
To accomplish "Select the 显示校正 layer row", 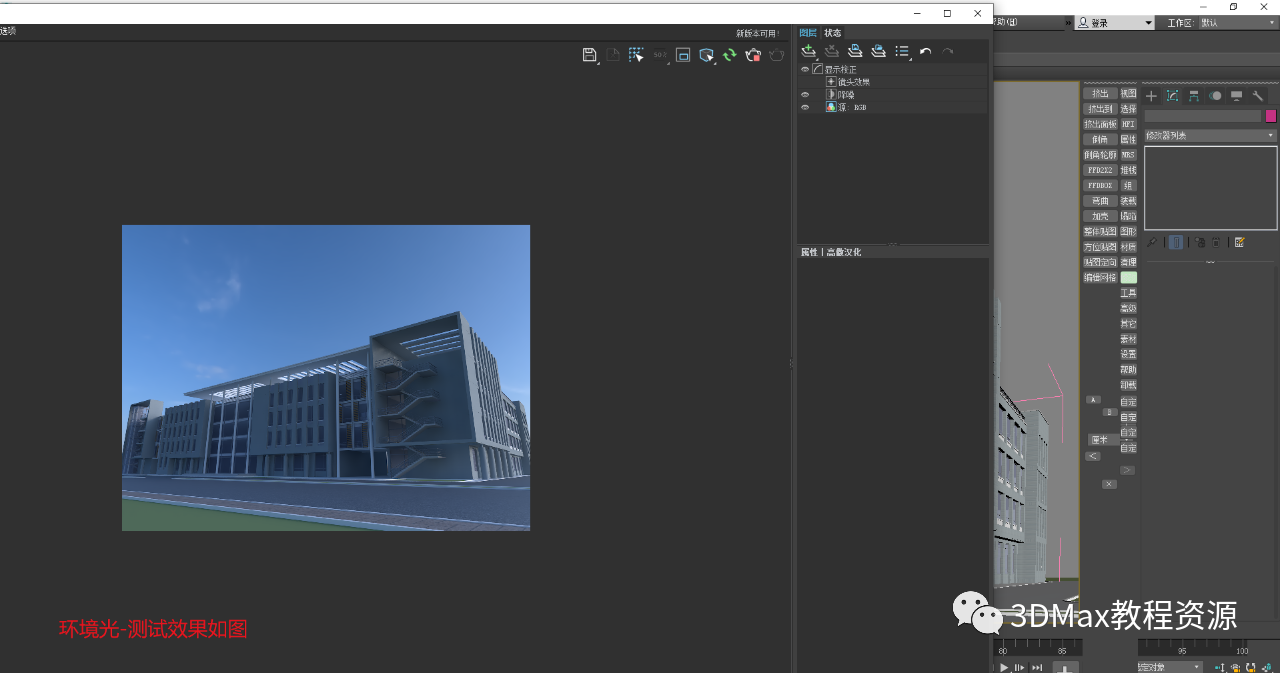I will pyautogui.click(x=892, y=69).
